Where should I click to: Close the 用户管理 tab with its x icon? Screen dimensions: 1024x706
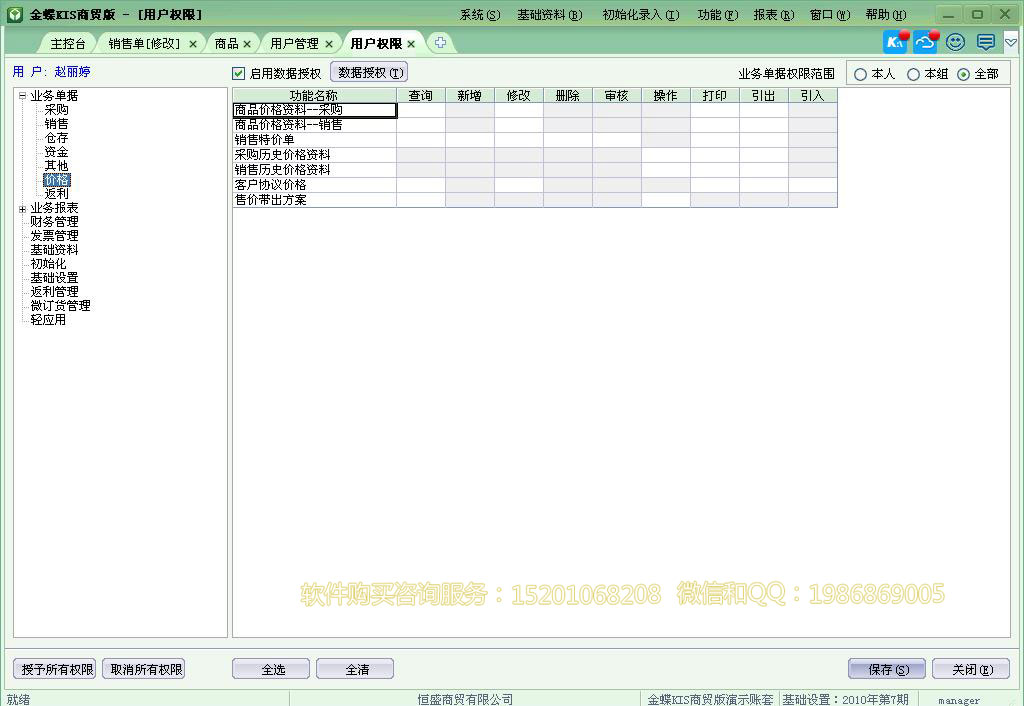coord(329,43)
